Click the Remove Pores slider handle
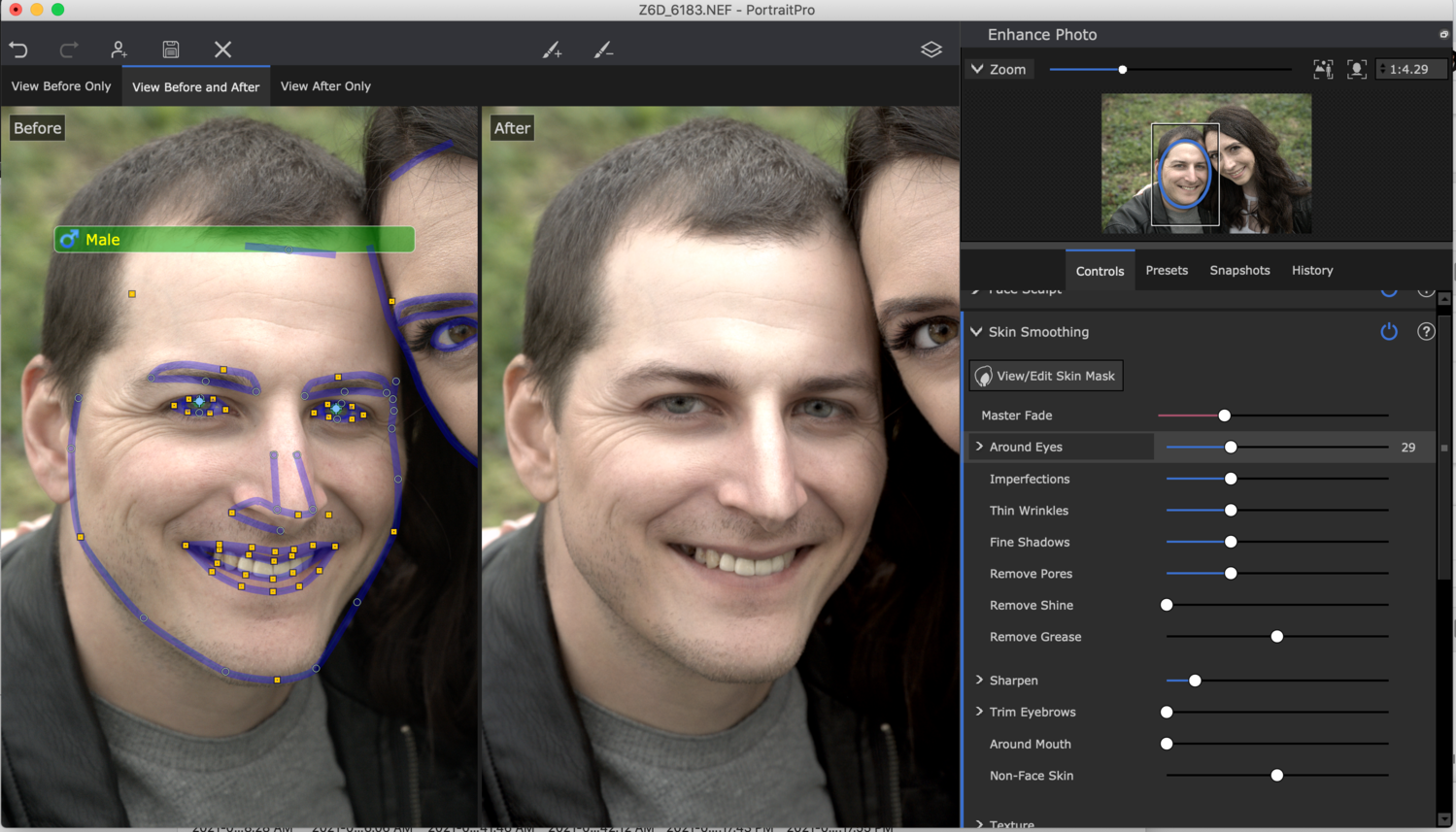The image size is (1456, 832). click(x=1231, y=574)
